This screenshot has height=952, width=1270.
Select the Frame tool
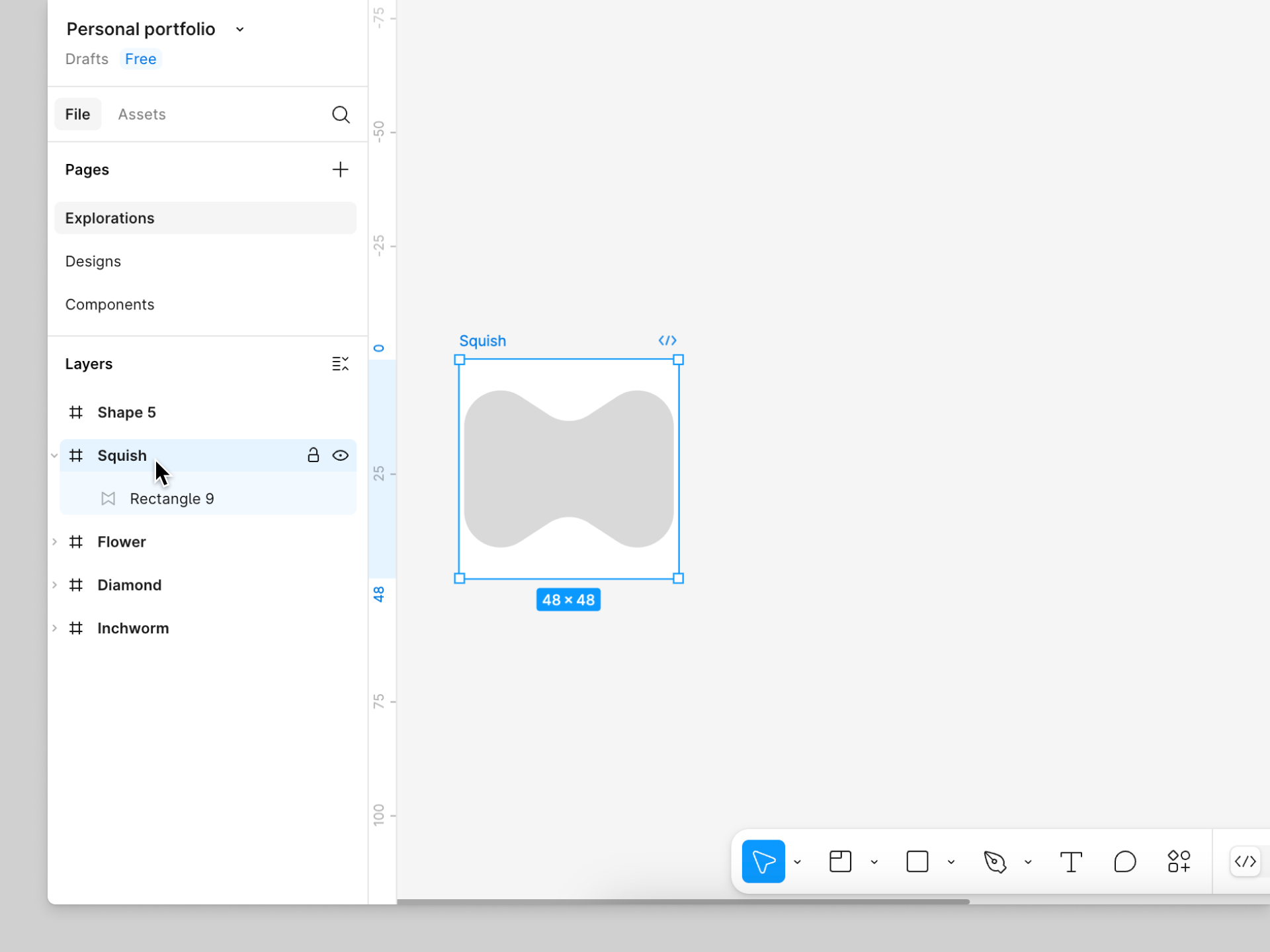point(840,861)
